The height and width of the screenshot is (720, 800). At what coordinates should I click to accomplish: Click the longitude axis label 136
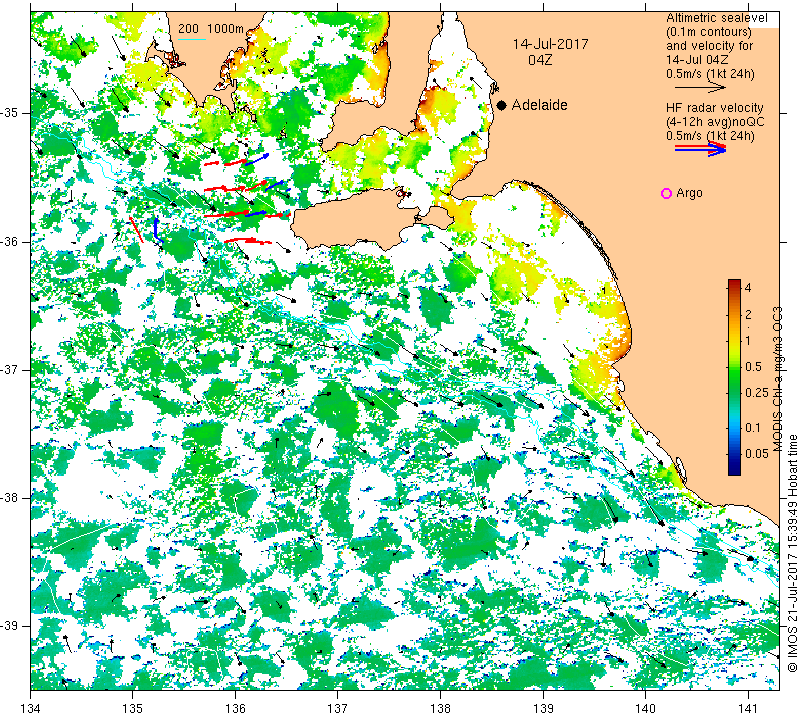tap(236, 708)
